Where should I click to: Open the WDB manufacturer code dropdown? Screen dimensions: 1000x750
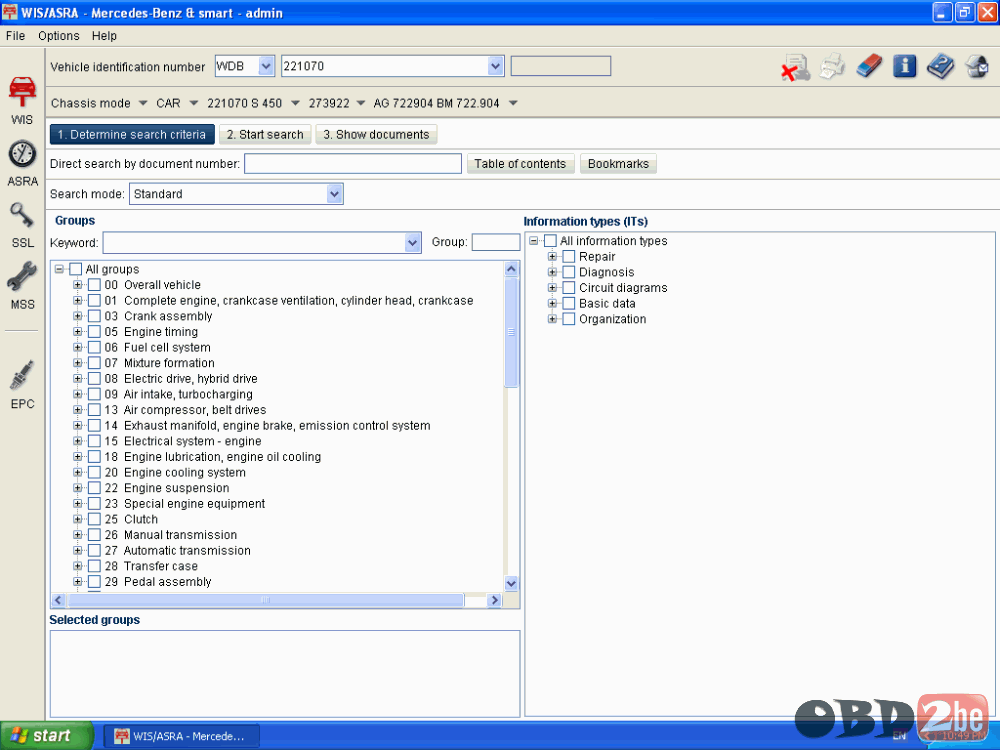(267, 66)
